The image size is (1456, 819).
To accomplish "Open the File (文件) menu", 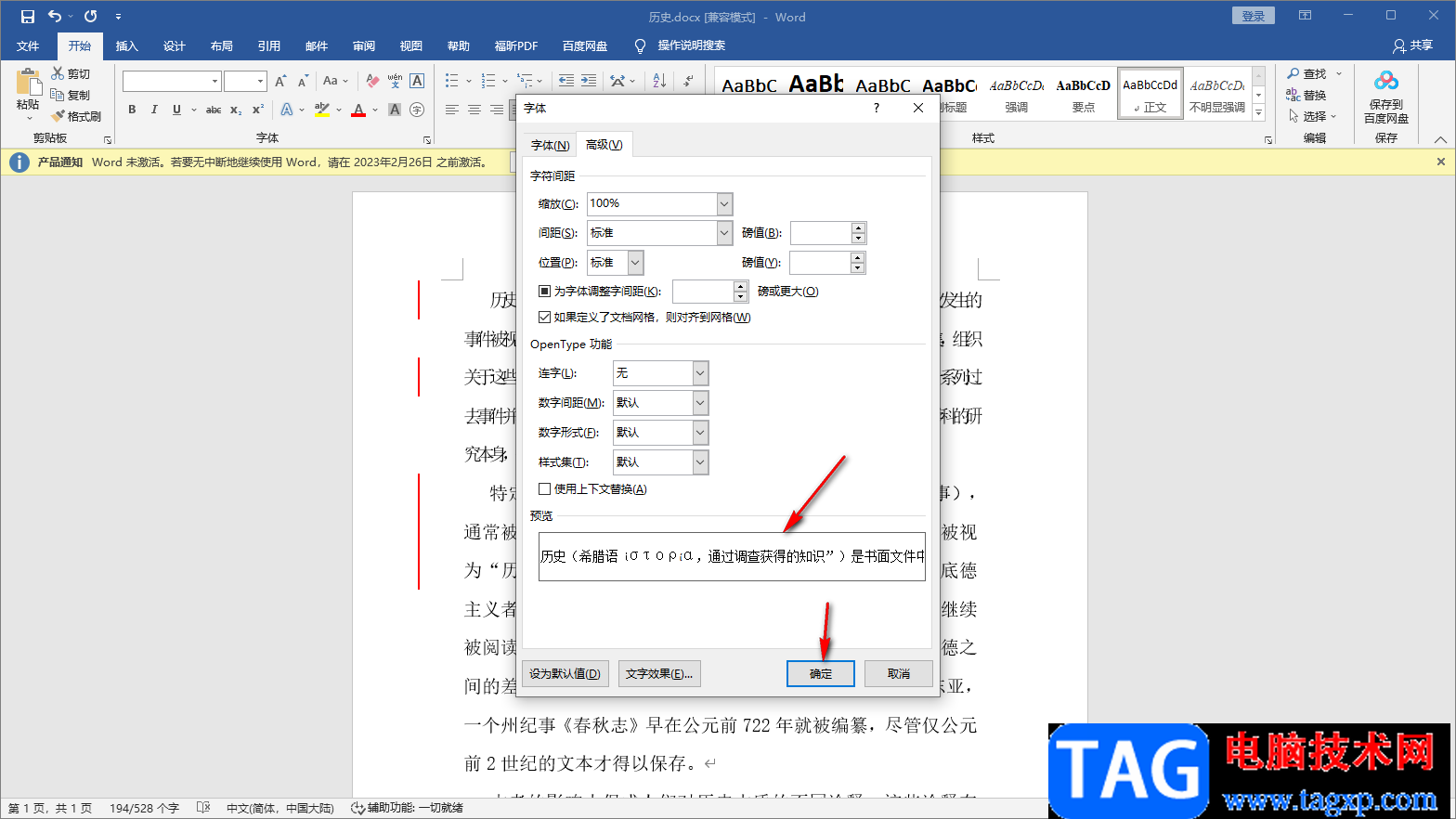I will tap(28, 45).
